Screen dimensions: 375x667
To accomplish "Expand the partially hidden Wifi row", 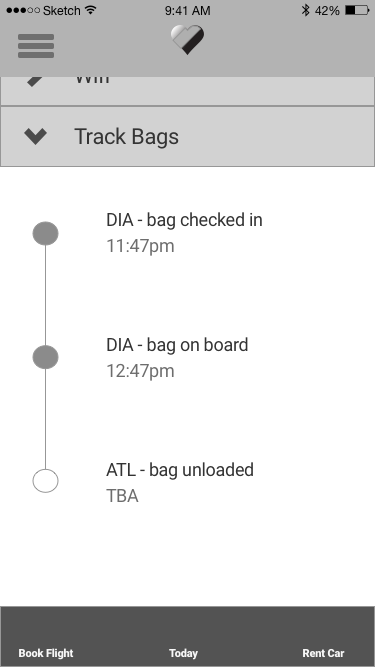I will (188, 91).
